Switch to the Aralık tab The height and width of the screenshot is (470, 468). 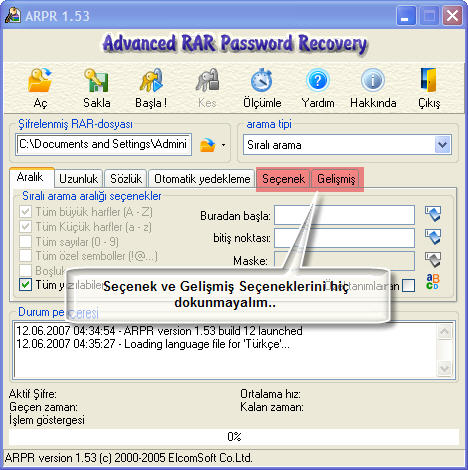tap(31, 177)
